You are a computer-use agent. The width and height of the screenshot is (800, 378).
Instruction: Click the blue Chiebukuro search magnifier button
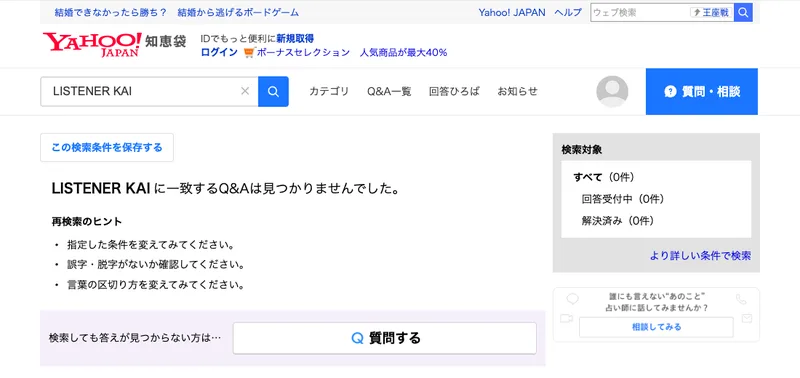click(x=273, y=91)
